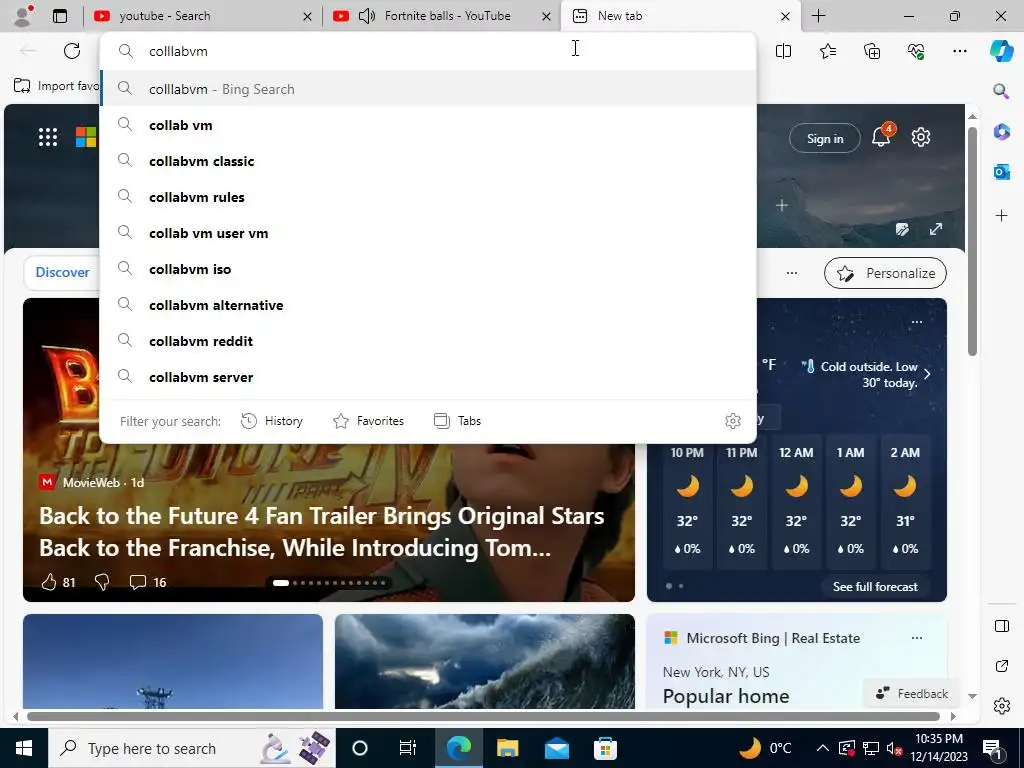The image size is (1024, 768).
Task: Open new tab with plus button
Action: click(818, 16)
